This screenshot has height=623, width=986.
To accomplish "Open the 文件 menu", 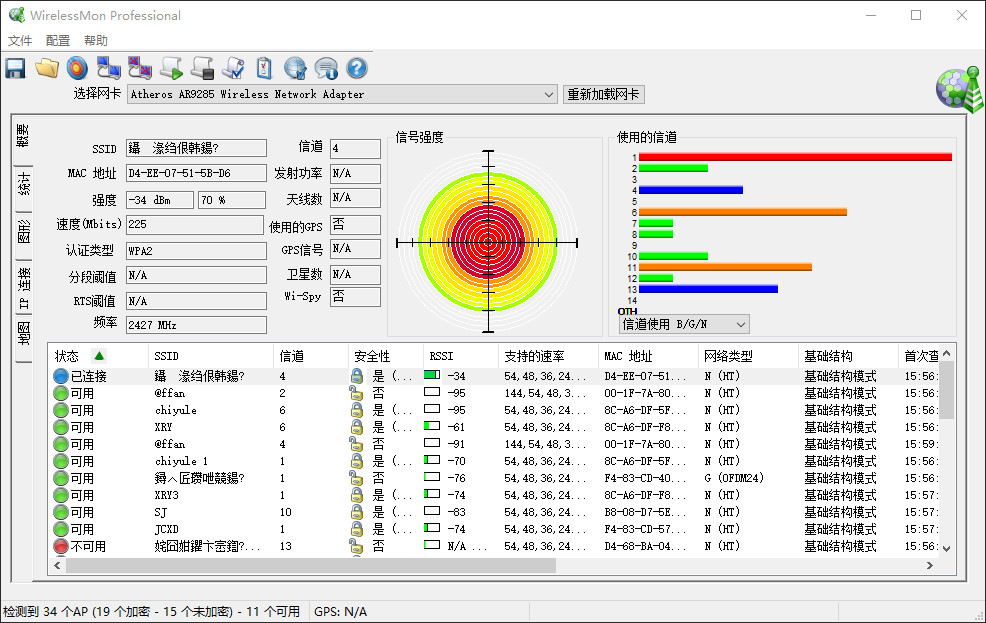I will tap(20, 41).
